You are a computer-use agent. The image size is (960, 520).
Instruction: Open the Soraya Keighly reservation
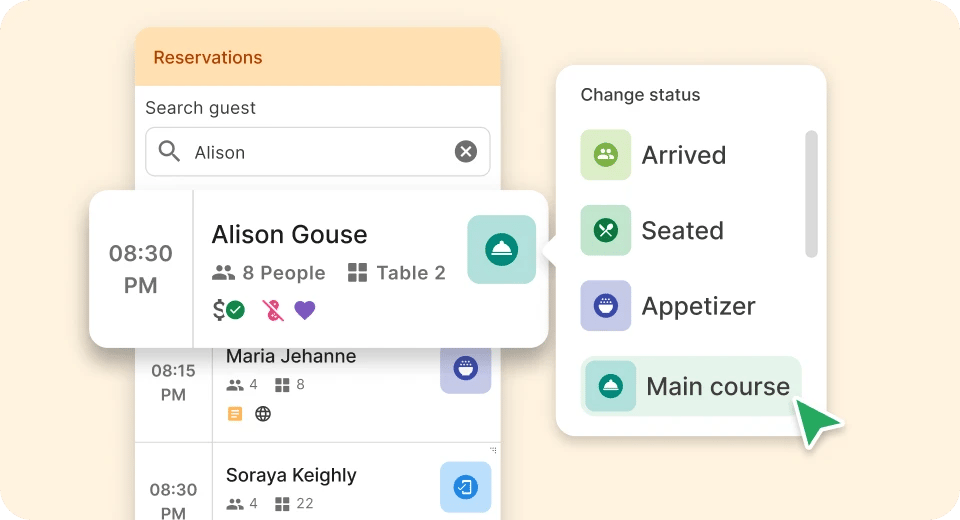pyautogui.click(x=318, y=482)
